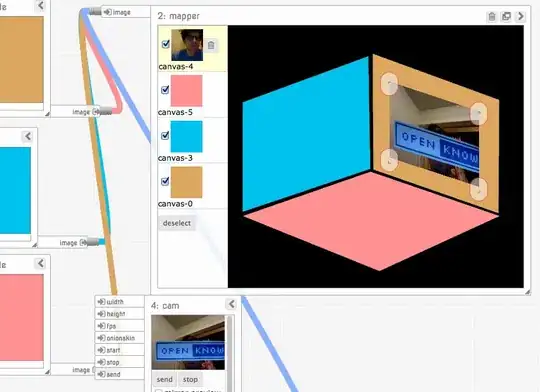
Task: Click the mapper image input port
Action: pos(126,12)
